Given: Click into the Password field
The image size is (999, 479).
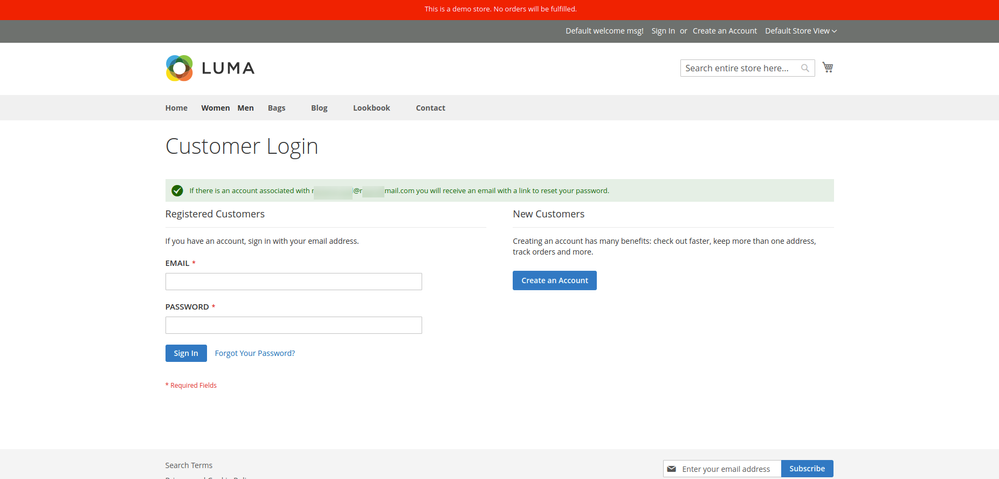Looking at the screenshot, I should click(x=293, y=325).
